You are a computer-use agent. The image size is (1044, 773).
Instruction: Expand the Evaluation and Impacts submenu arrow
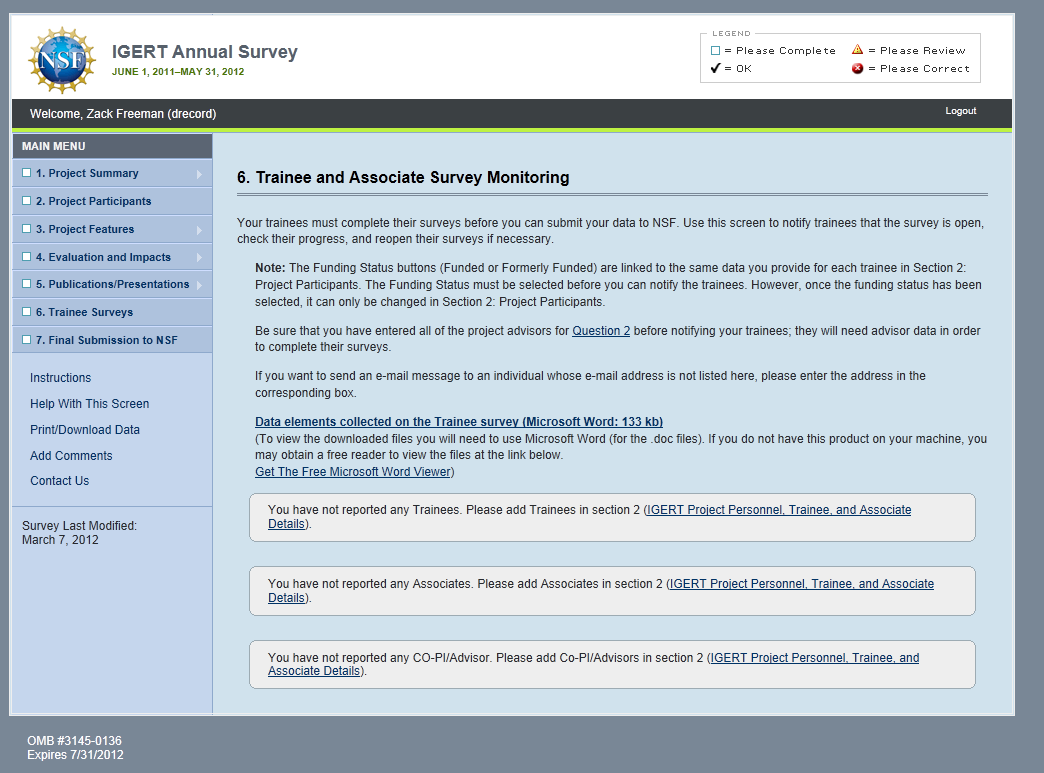199,257
